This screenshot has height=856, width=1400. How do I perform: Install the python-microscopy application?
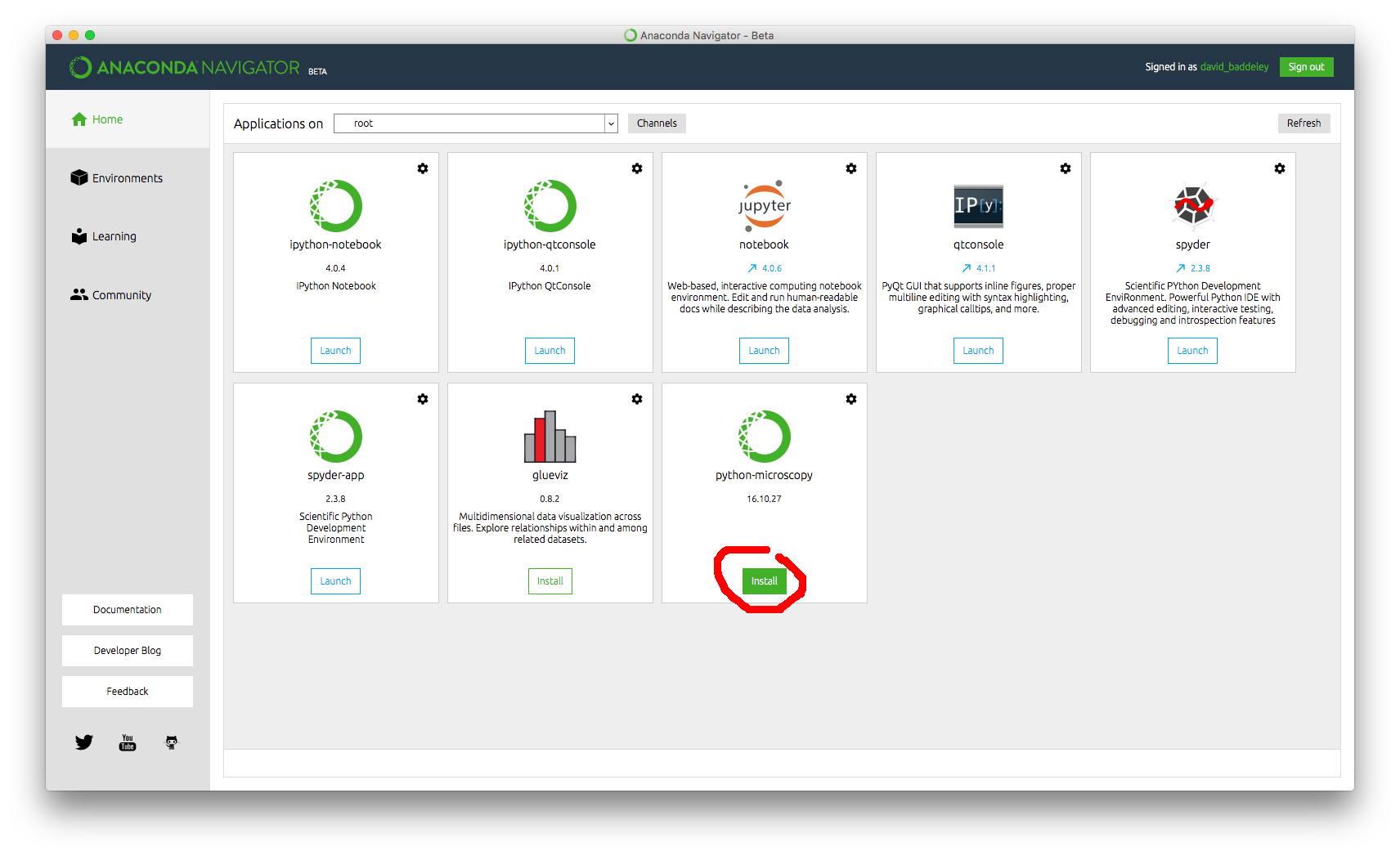[x=765, y=581]
